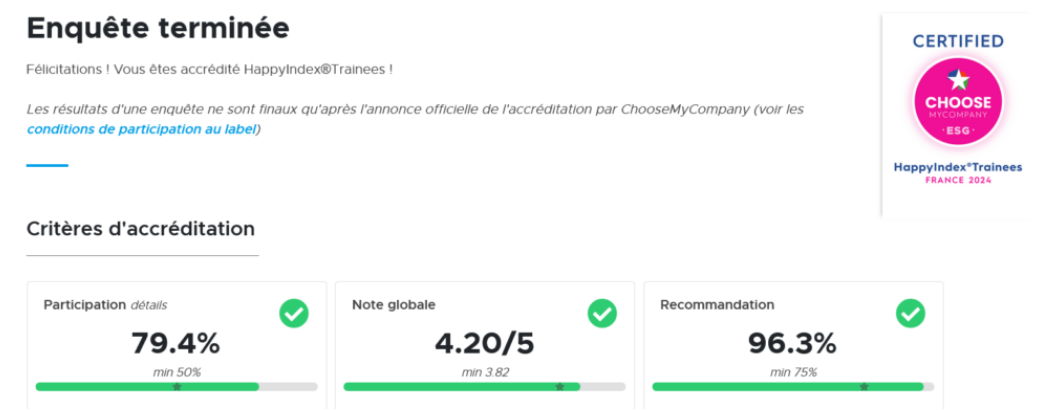Screen dimensions: 1046x410
Task: Click the 4.20/5 global score
Action: [x=484, y=343]
